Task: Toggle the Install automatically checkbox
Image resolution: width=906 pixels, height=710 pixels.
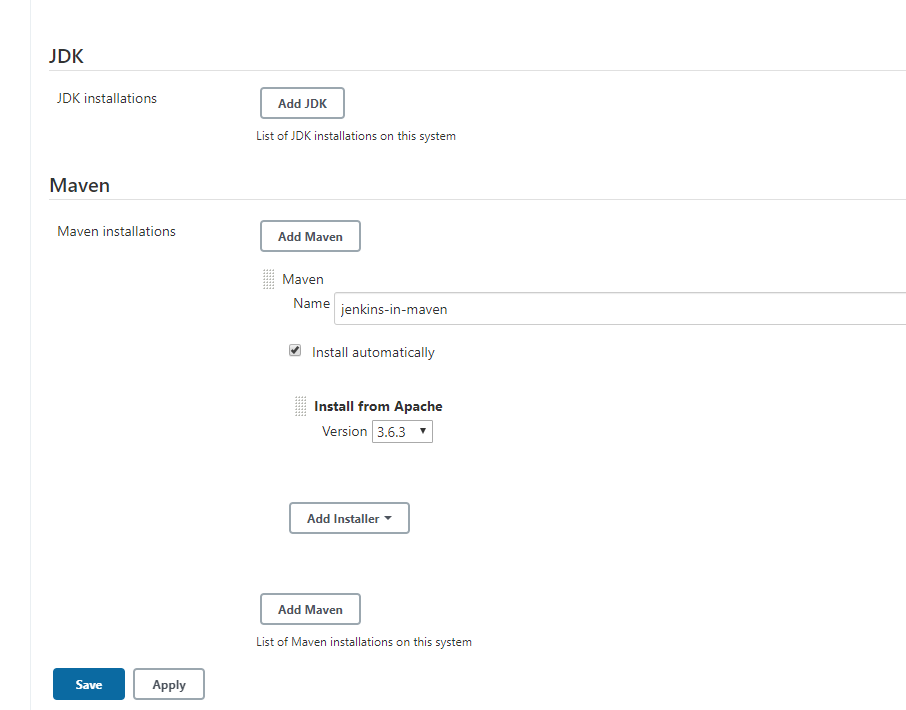Action: coord(295,351)
